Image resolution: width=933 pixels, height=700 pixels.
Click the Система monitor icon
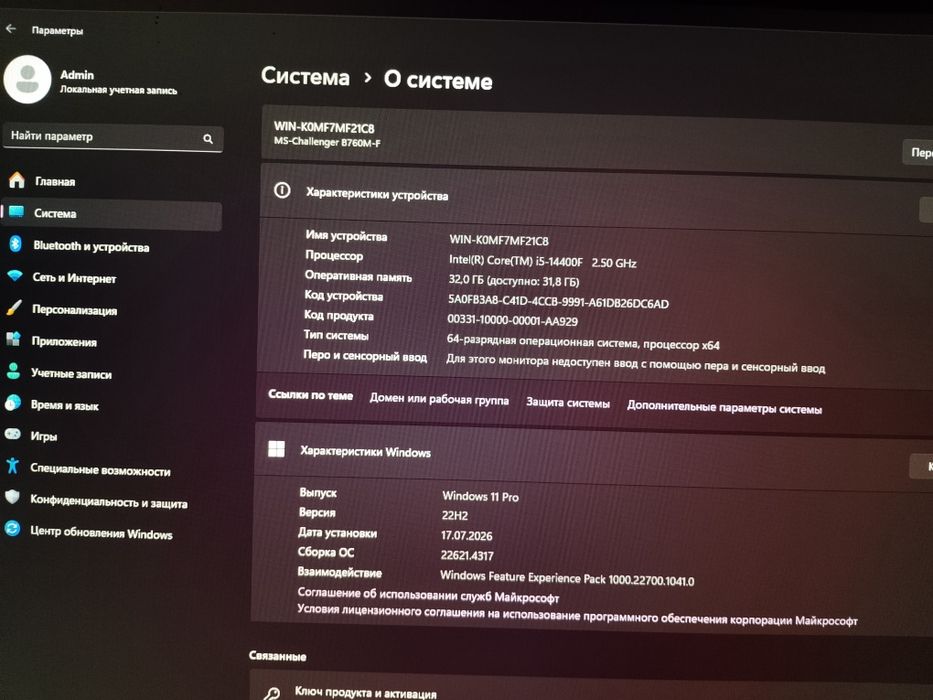click(x=16, y=211)
